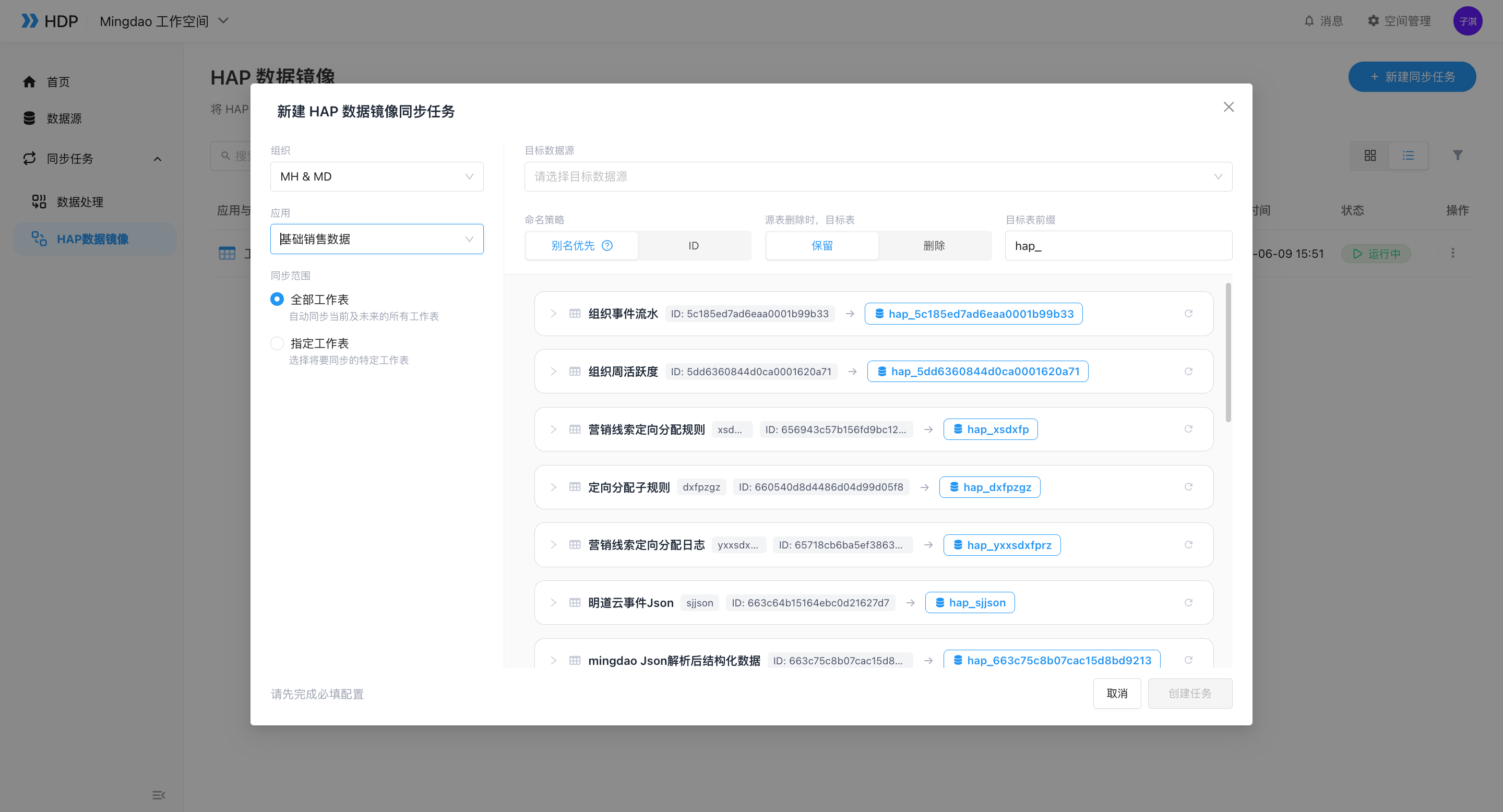Open 空间管理 gear settings
Viewport: 1503px width, 812px height.
tap(1399, 21)
